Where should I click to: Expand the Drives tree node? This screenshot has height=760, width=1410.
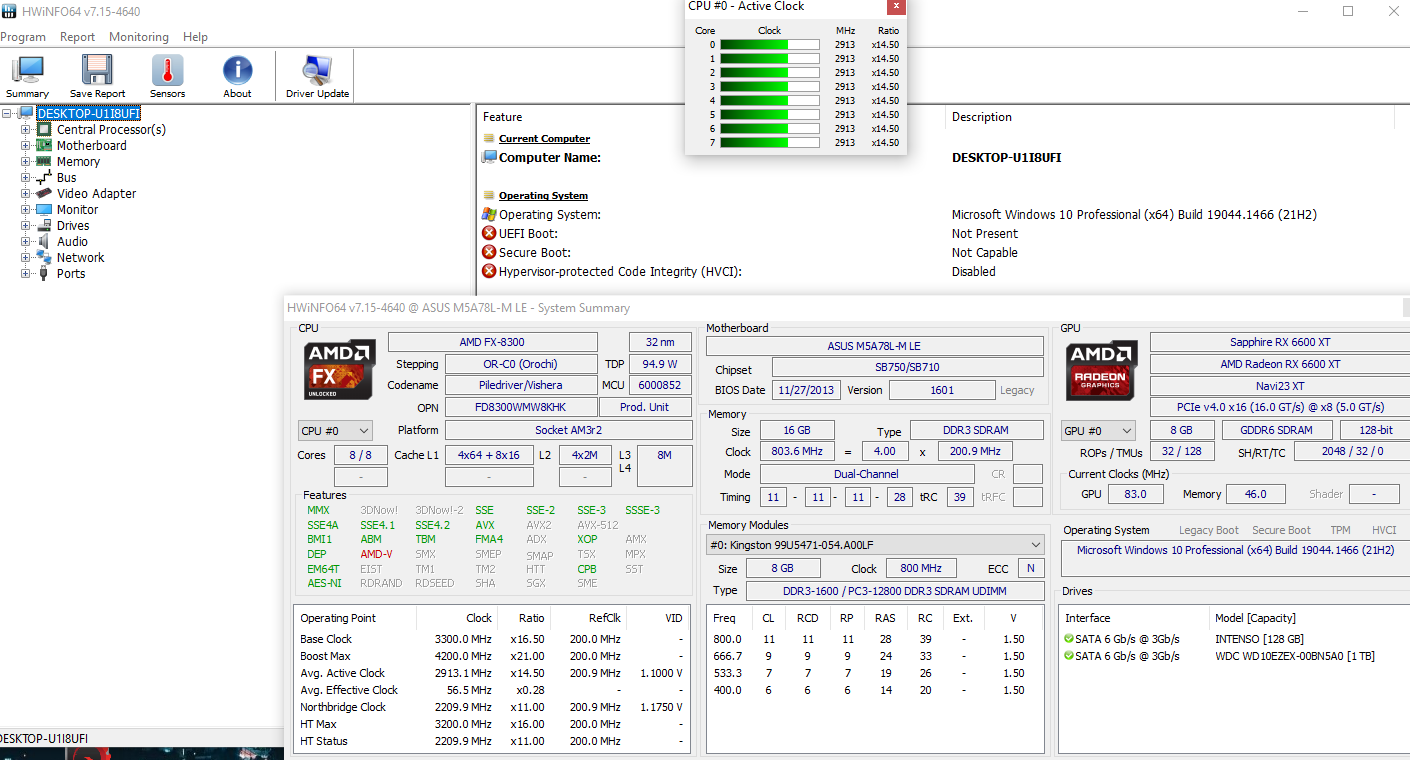[x=26, y=225]
